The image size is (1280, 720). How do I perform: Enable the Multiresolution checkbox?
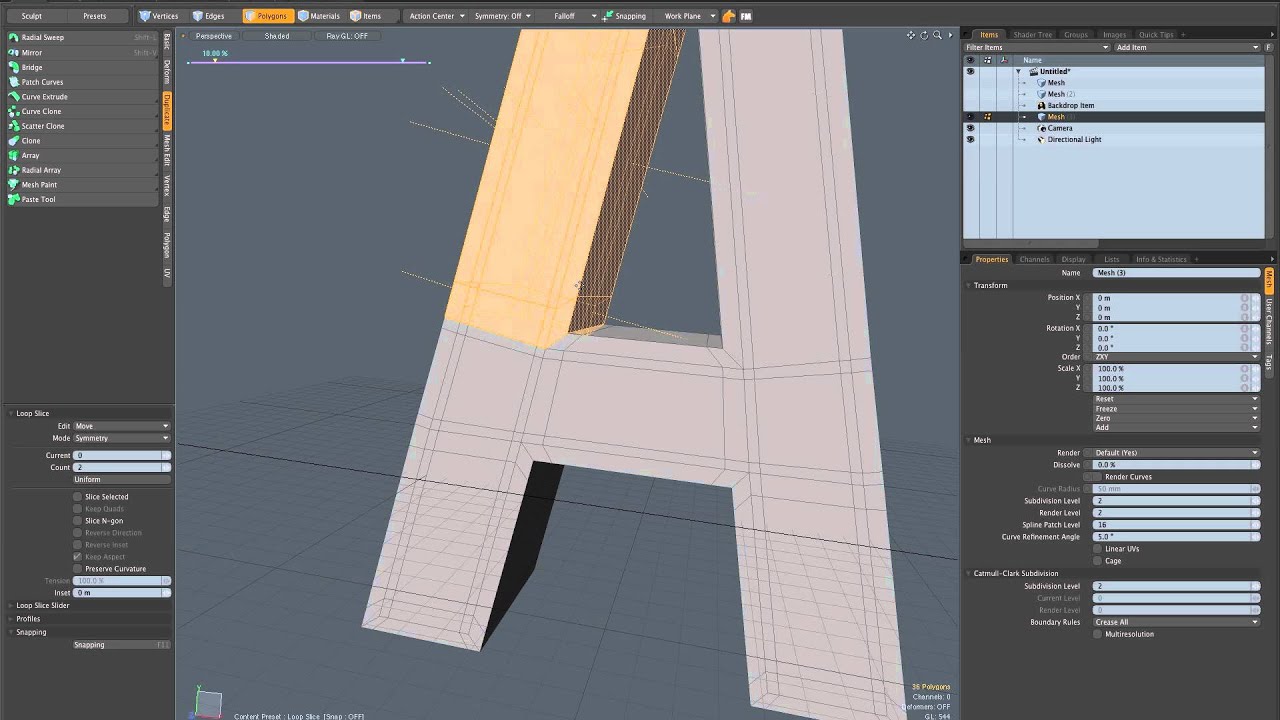pyautogui.click(x=1098, y=634)
